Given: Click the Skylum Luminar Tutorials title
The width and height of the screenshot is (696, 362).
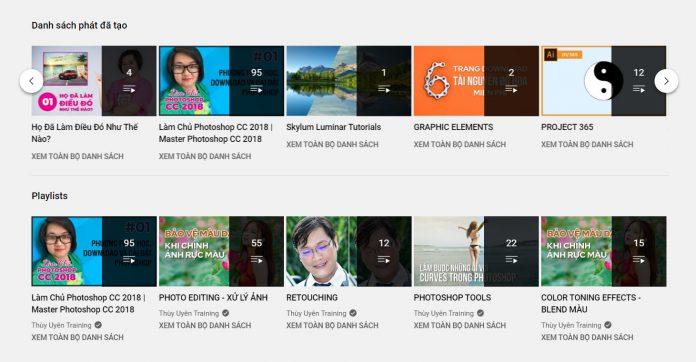Looking at the screenshot, I should point(334,127).
